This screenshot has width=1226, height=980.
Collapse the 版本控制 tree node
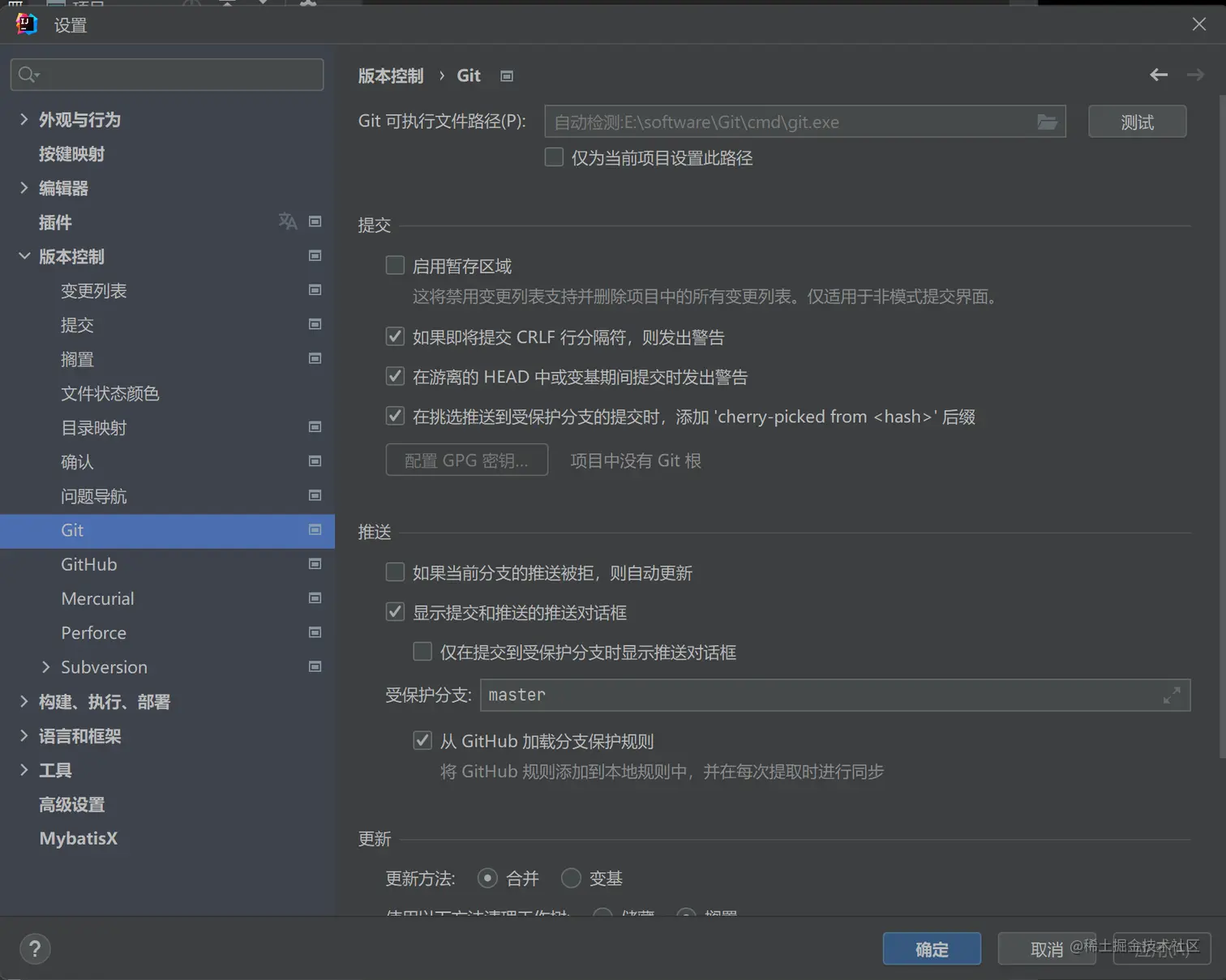click(x=24, y=256)
